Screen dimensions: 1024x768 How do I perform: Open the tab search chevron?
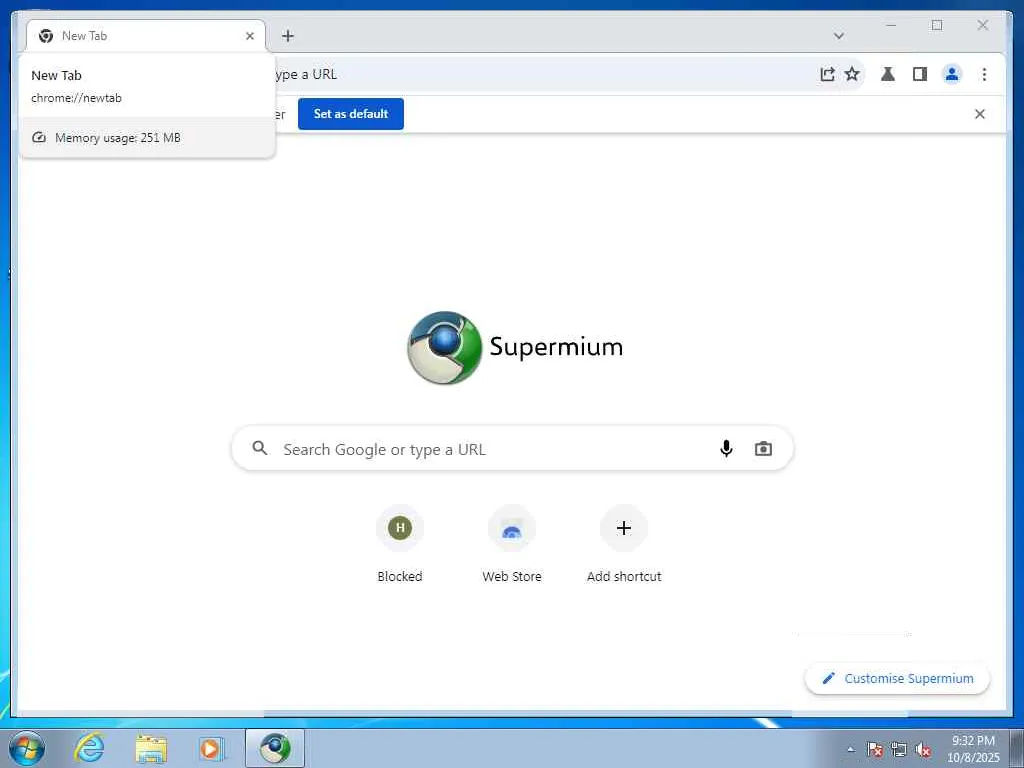pos(839,36)
